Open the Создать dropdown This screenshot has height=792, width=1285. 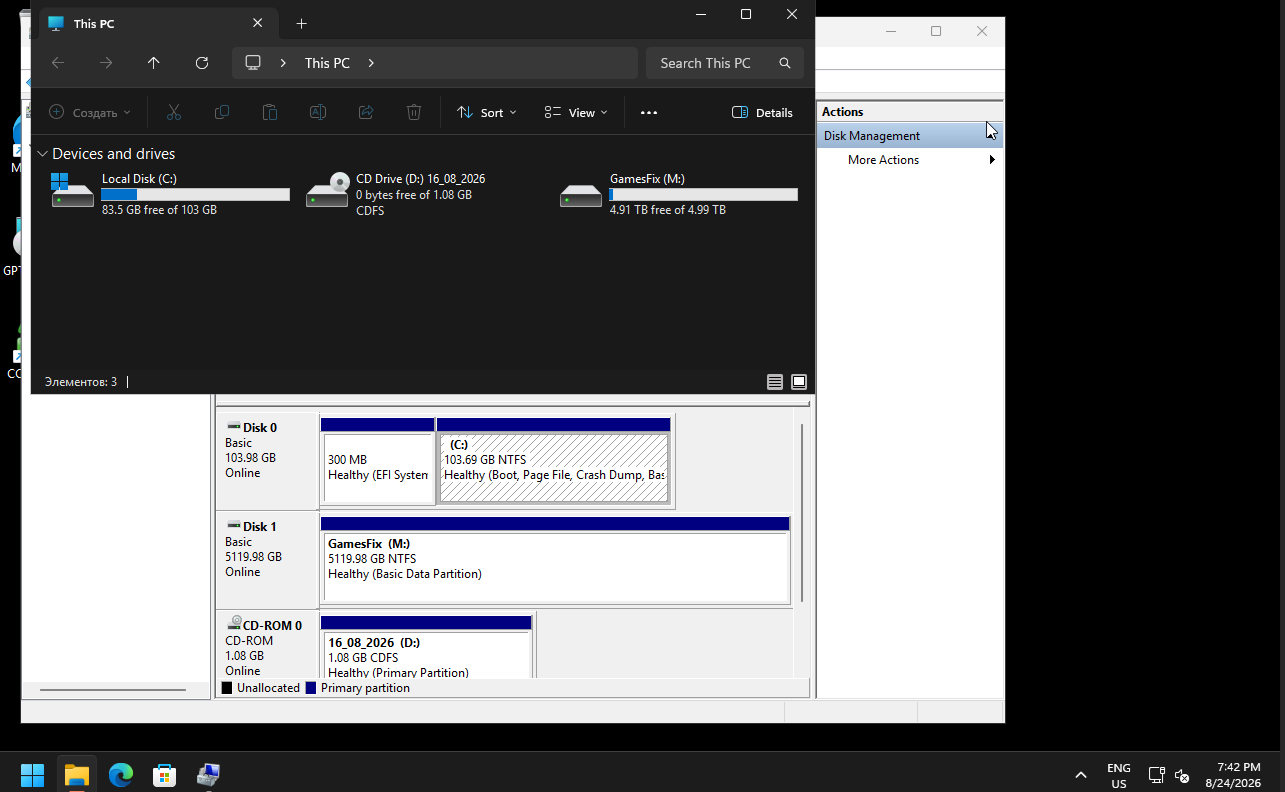90,113
